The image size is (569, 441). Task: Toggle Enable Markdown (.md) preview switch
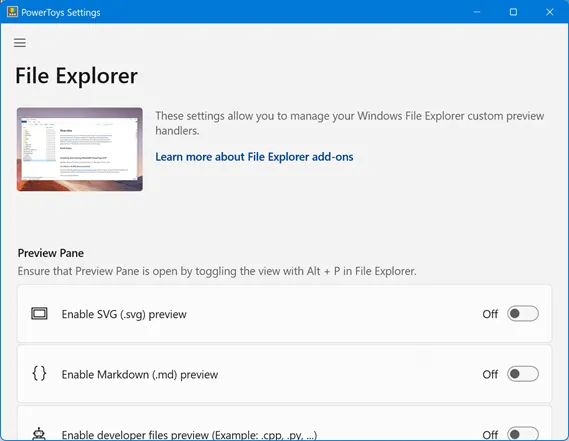pos(523,374)
